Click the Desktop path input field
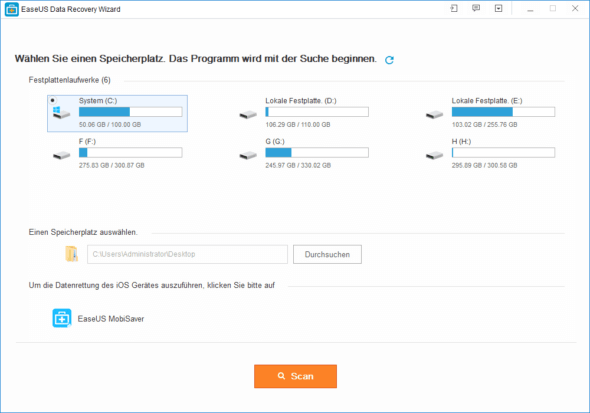Screen dimensions: 590x413 (x=187, y=254)
